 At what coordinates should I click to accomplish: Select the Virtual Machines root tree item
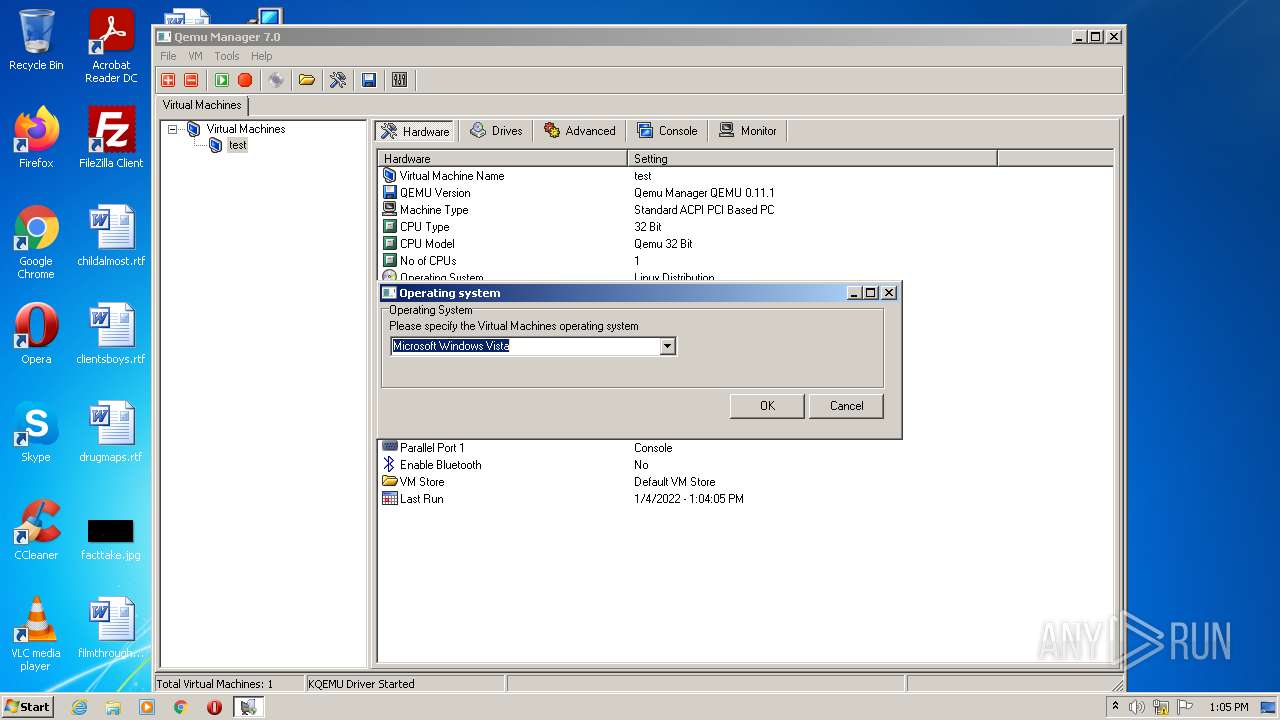tap(245, 129)
